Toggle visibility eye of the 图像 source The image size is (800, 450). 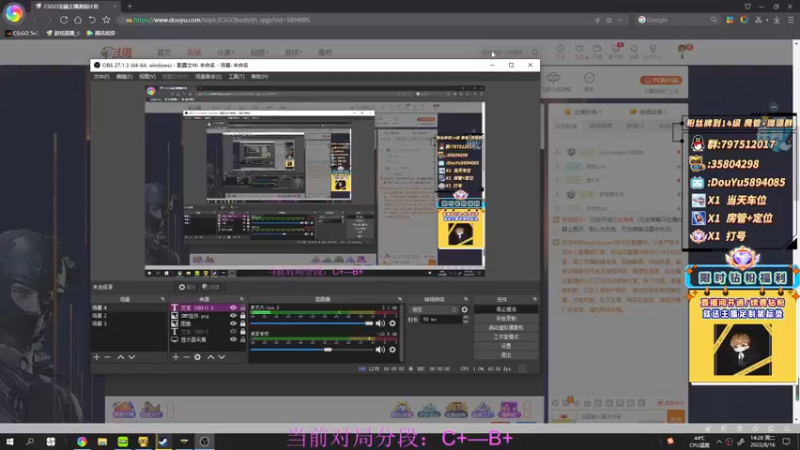[233, 323]
